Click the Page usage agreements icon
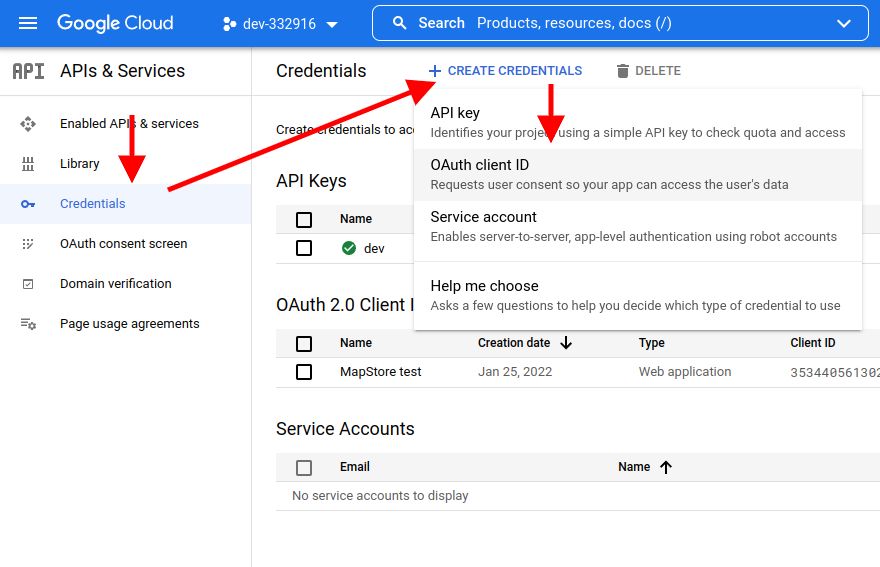880x567 pixels. pos(28,324)
